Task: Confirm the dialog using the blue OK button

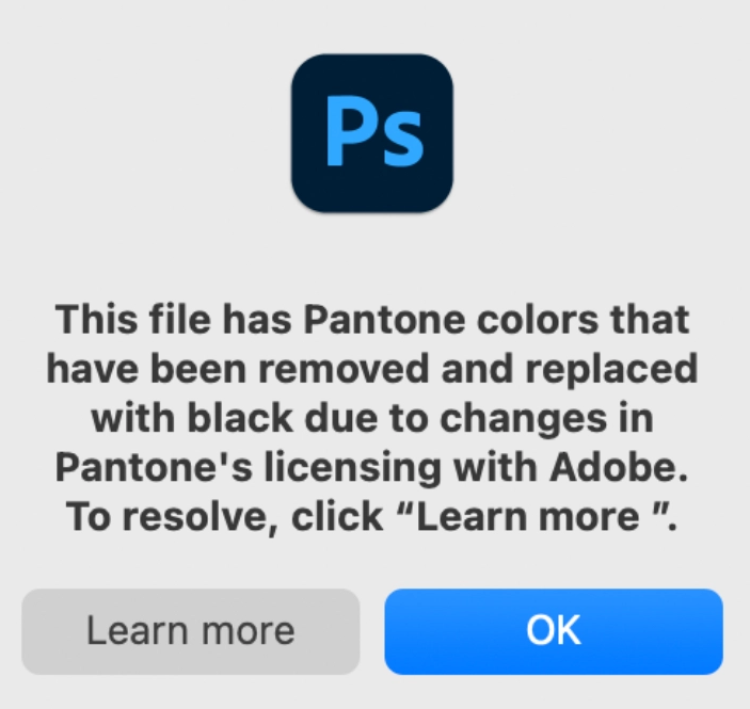Action: click(553, 631)
